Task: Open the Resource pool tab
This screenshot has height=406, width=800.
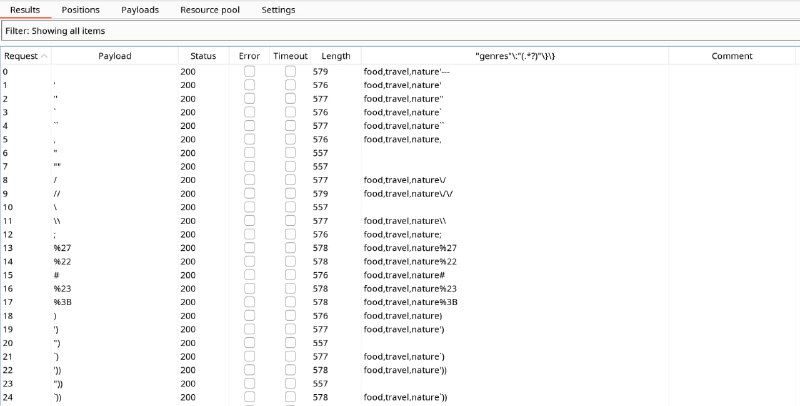Action: click(210, 10)
